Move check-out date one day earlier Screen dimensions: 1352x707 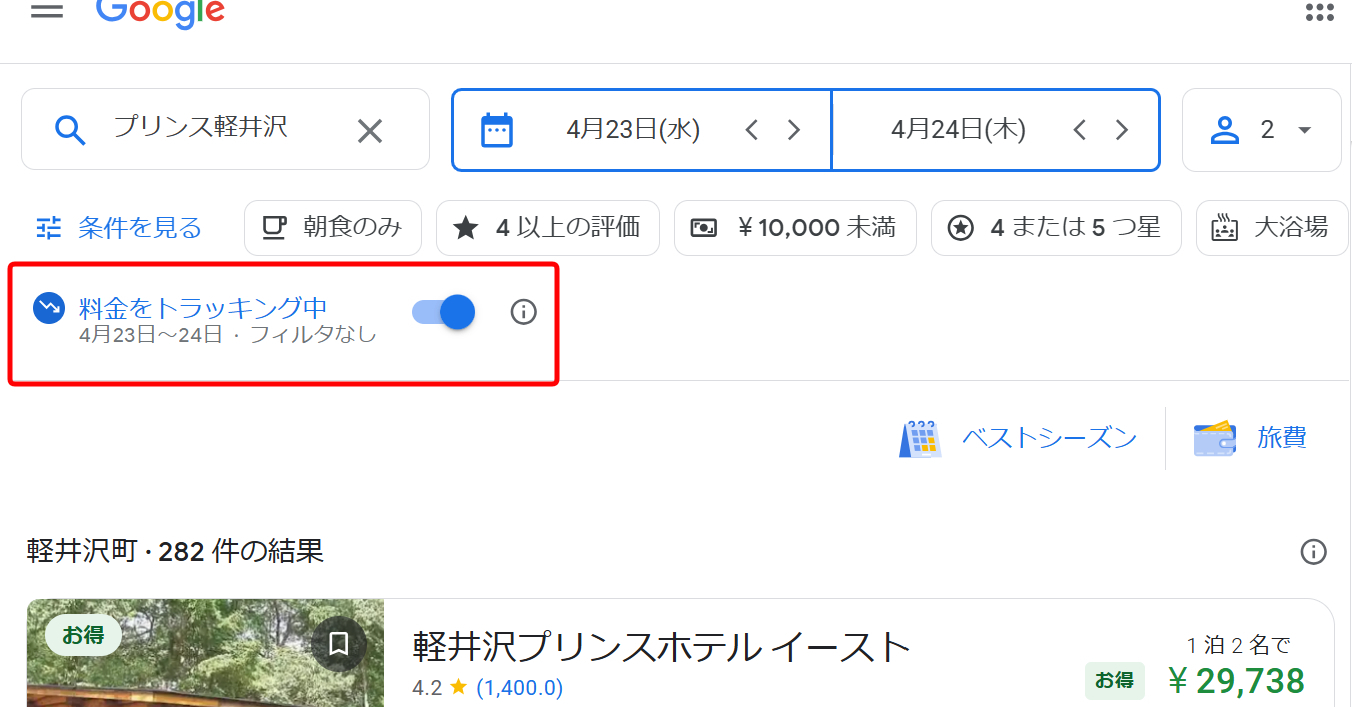pyautogui.click(x=1079, y=130)
